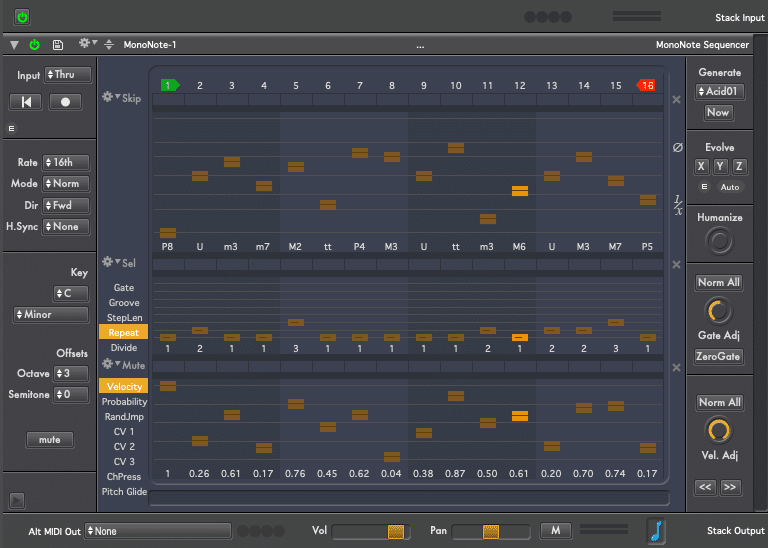Click the null symbol icon beside pitch lane
This screenshot has width=768, height=548.
pyautogui.click(x=677, y=147)
